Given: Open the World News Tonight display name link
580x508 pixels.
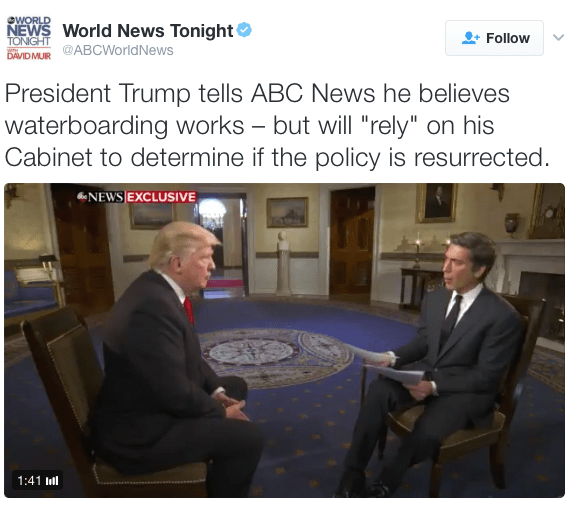Looking at the screenshot, I should [x=148, y=30].
